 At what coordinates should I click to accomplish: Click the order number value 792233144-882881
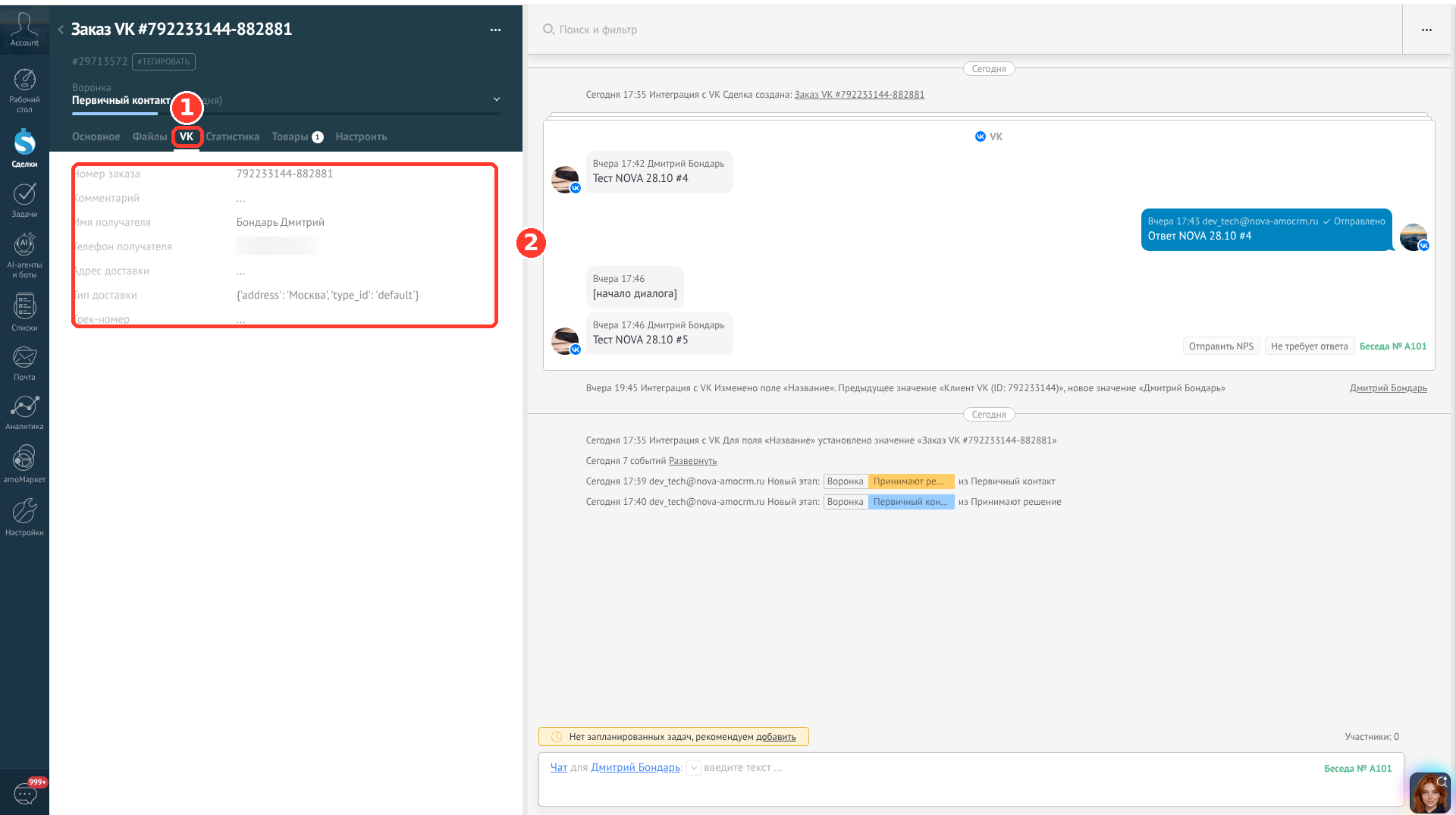284,174
